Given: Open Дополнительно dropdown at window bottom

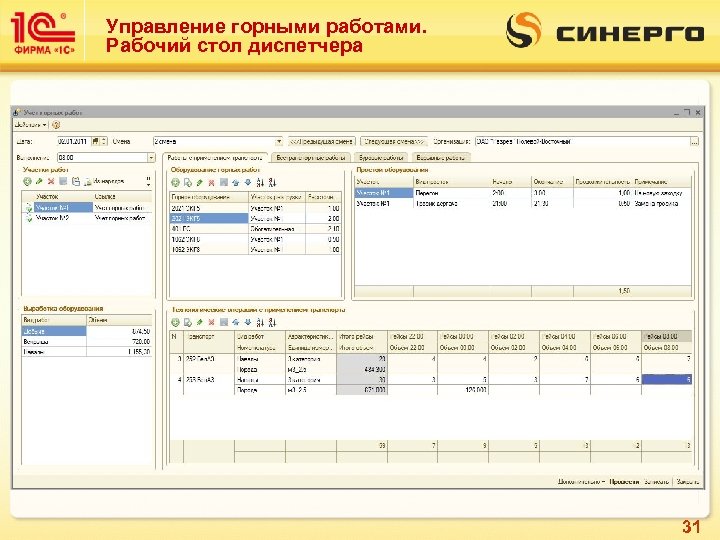Looking at the screenshot, I should coord(581,481).
